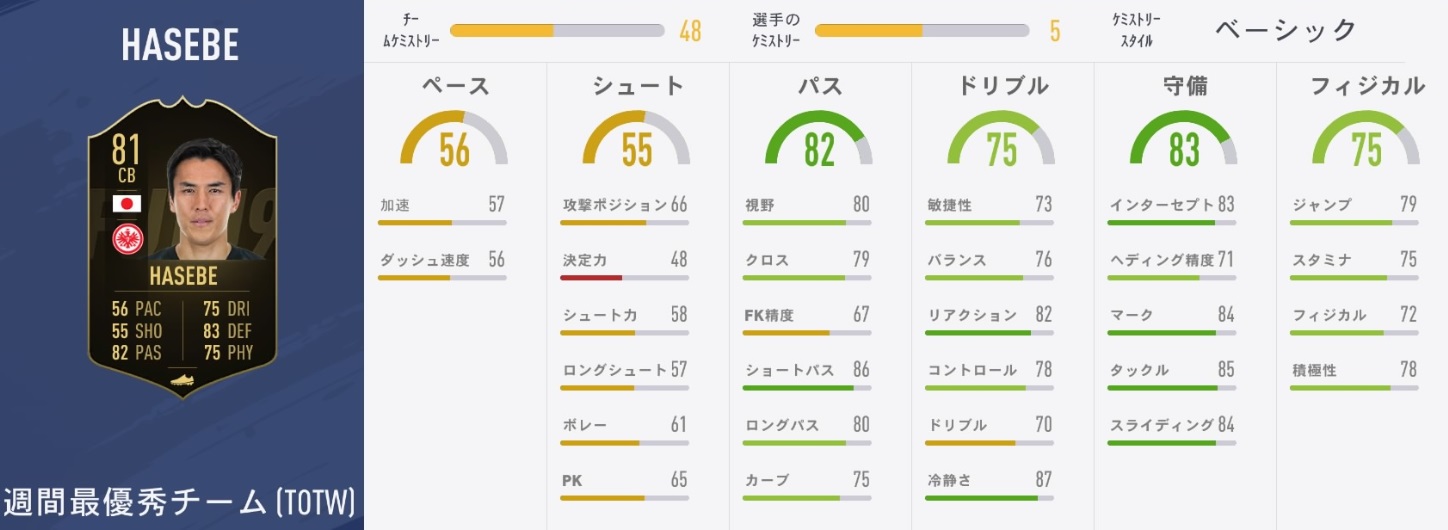Click the パス gauge showing 82
Image resolution: width=1448 pixels, height=530 pixels.
click(x=819, y=140)
